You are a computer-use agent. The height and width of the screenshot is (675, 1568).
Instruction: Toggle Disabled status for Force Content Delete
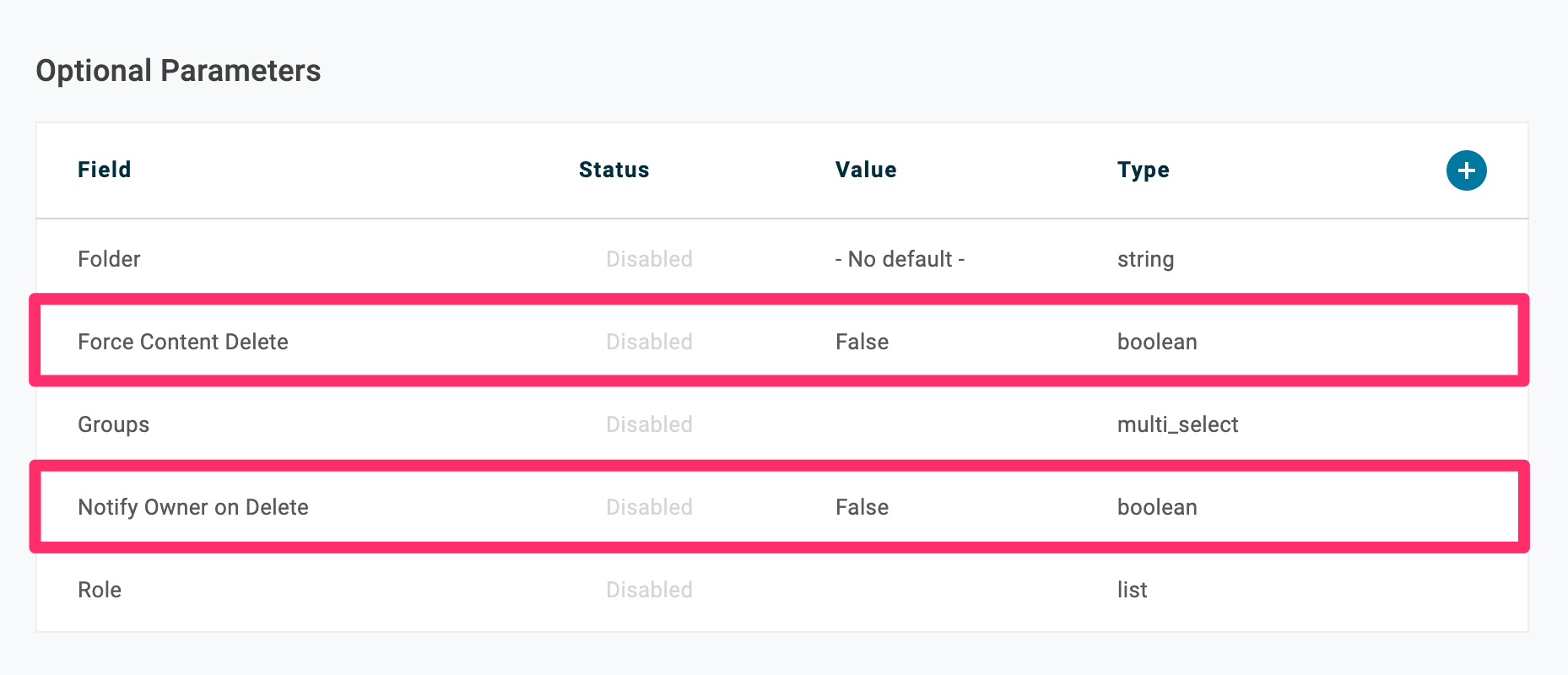[x=649, y=342]
